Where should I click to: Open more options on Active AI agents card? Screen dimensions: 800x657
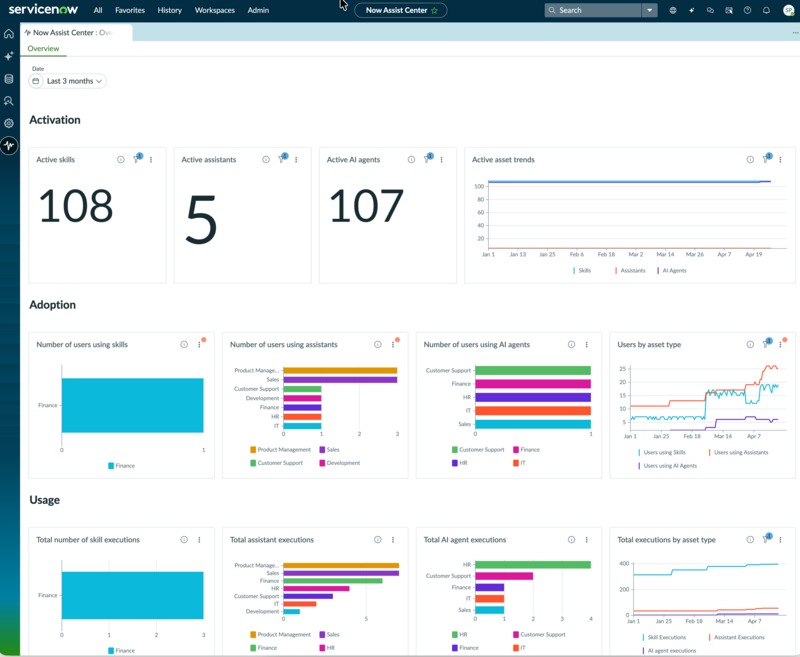click(x=441, y=160)
